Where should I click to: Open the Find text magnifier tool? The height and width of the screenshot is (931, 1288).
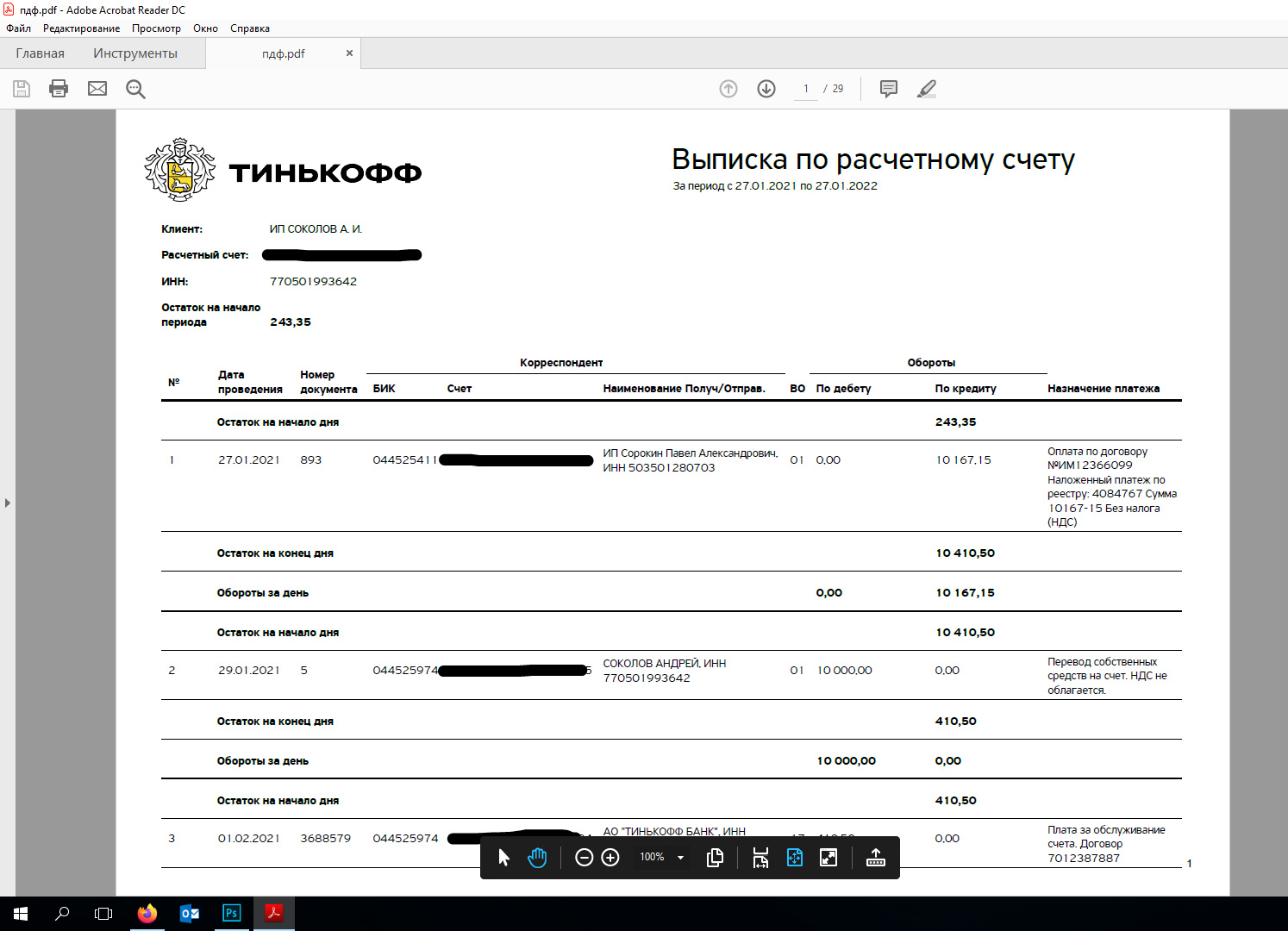[x=135, y=89]
